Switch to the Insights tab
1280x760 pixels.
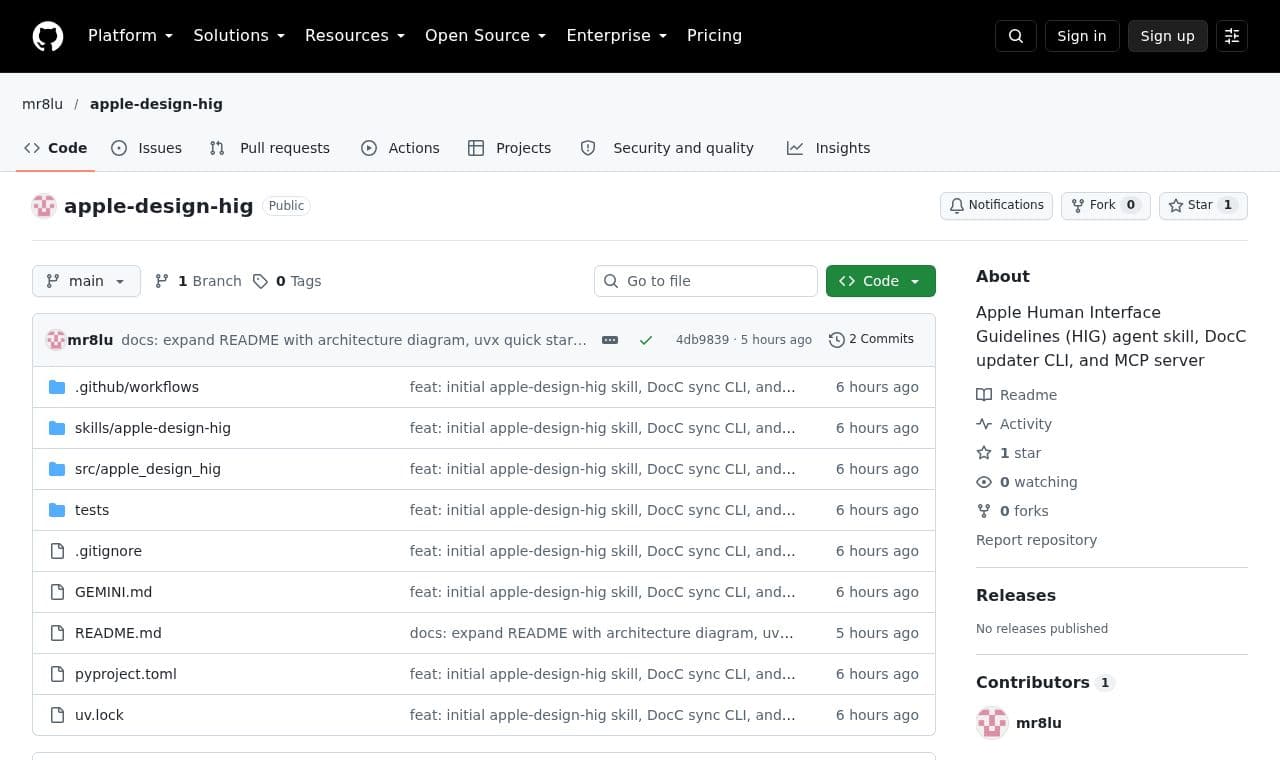point(828,148)
